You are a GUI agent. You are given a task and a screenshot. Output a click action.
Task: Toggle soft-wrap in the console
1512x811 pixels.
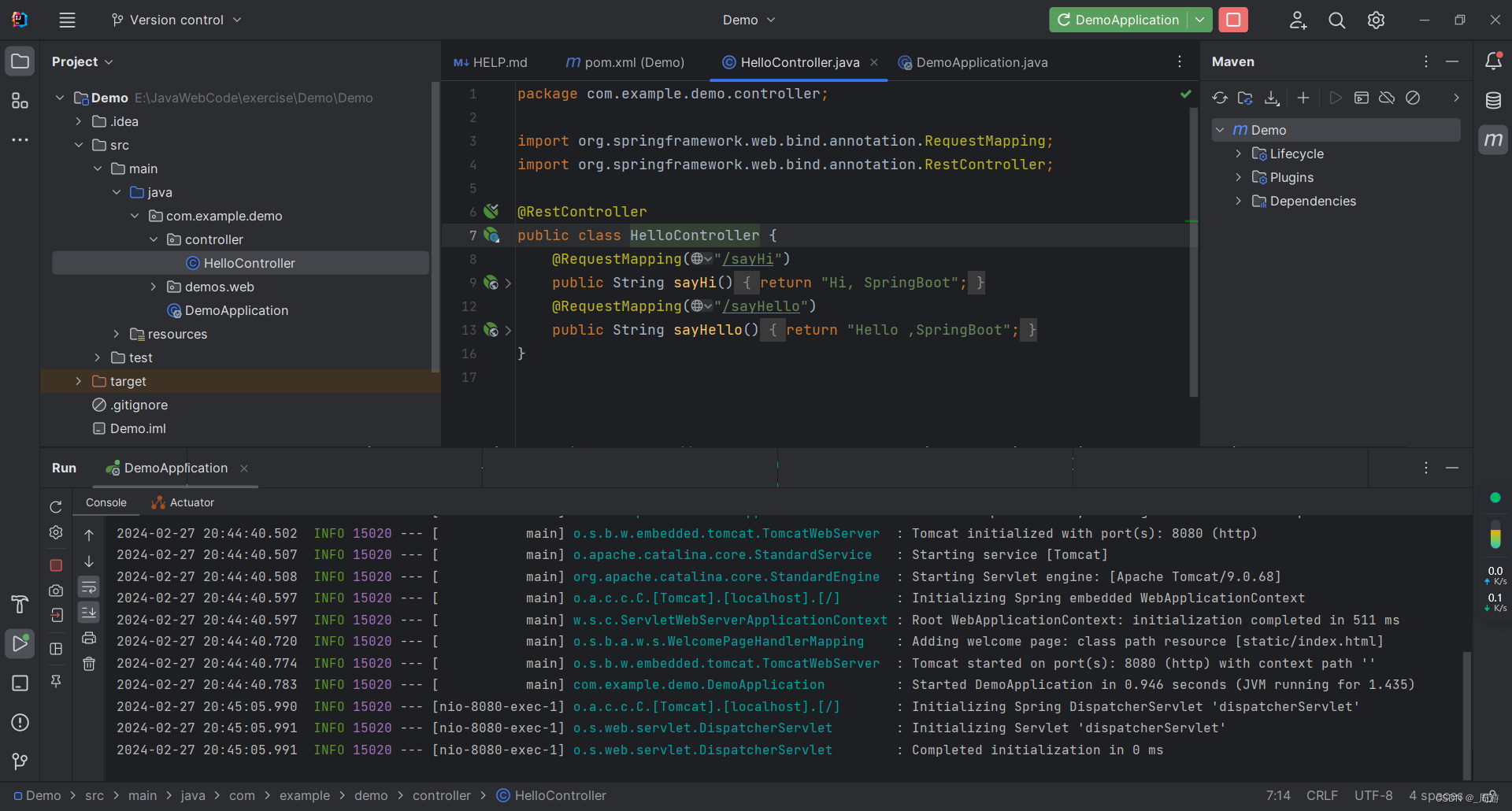(x=89, y=587)
